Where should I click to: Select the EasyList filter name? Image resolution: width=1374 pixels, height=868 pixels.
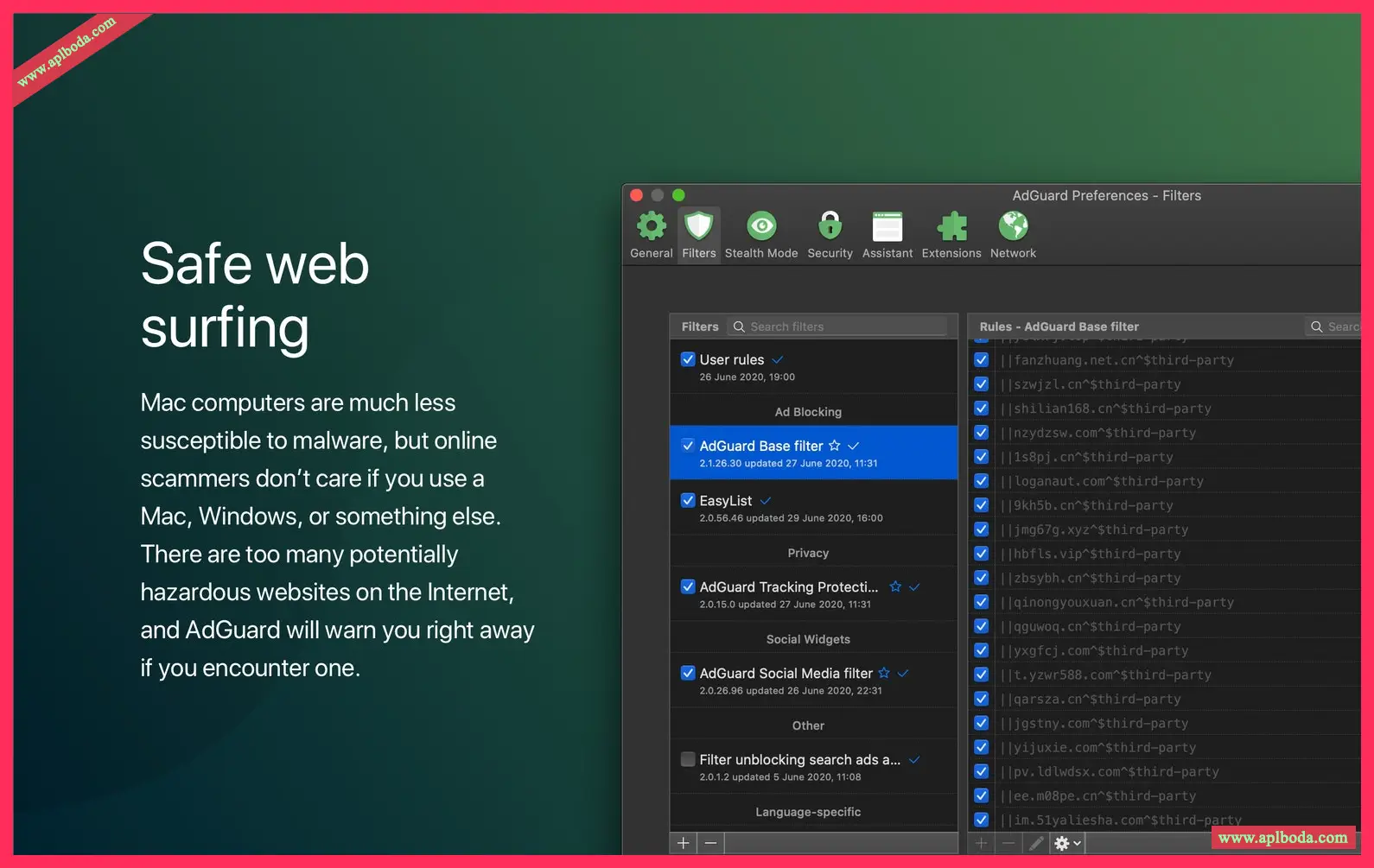point(726,501)
